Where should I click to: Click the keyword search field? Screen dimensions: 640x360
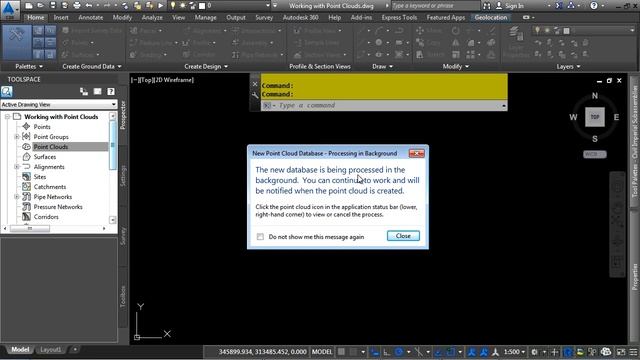click(x=436, y=6)
